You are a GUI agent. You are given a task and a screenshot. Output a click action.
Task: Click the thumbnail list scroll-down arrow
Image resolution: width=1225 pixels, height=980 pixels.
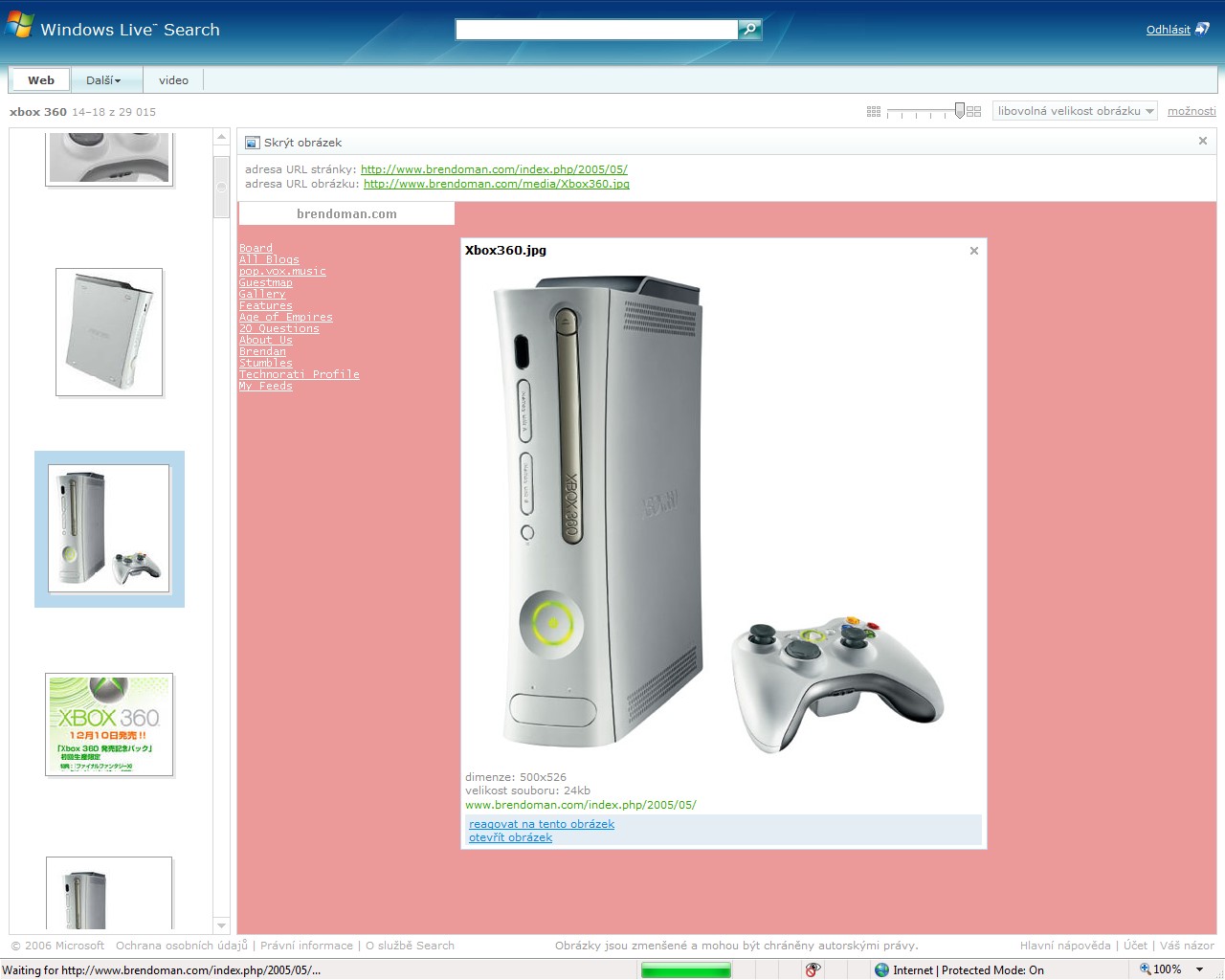221,925
